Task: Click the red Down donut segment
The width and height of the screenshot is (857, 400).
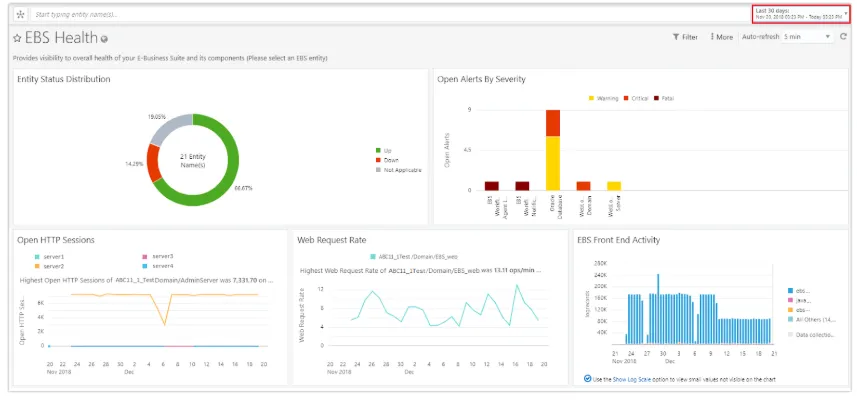Action: pos(152,163)
